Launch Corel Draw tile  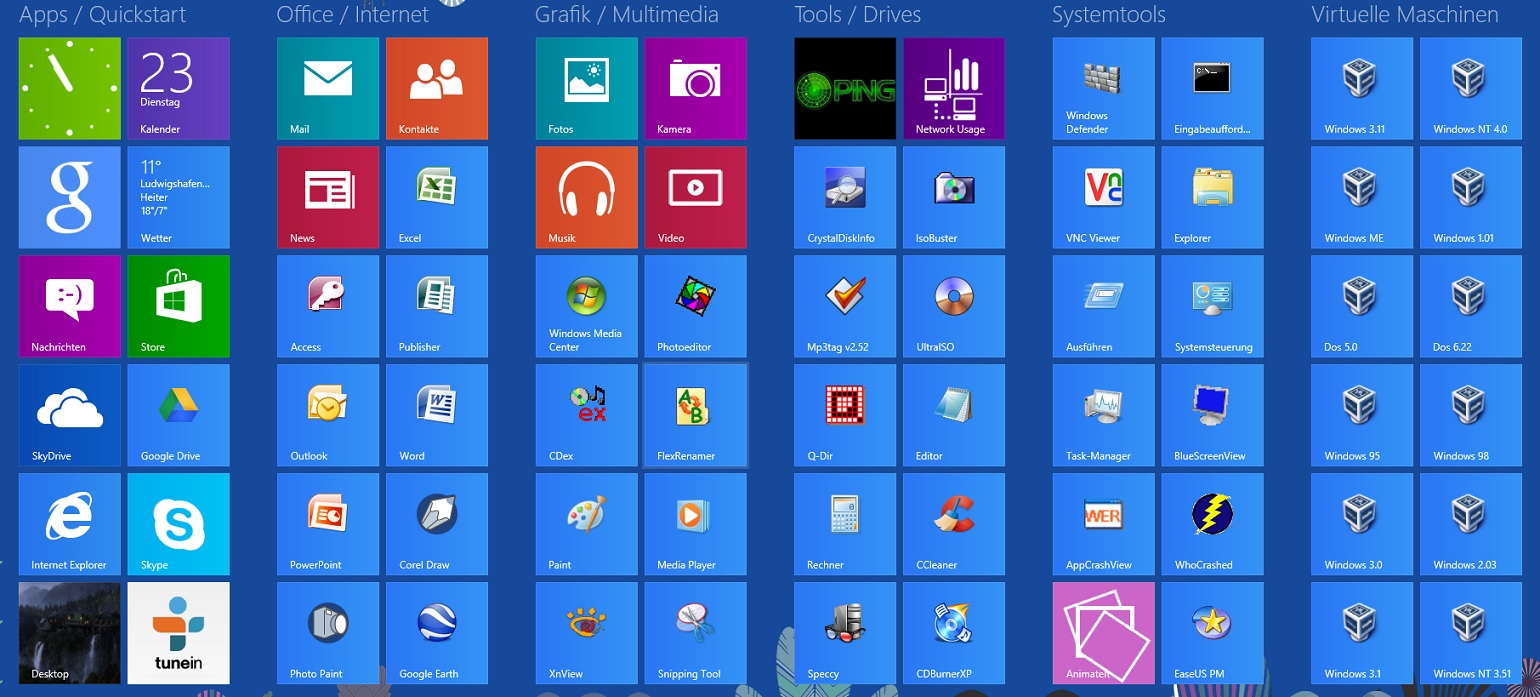tap(437, 524)
